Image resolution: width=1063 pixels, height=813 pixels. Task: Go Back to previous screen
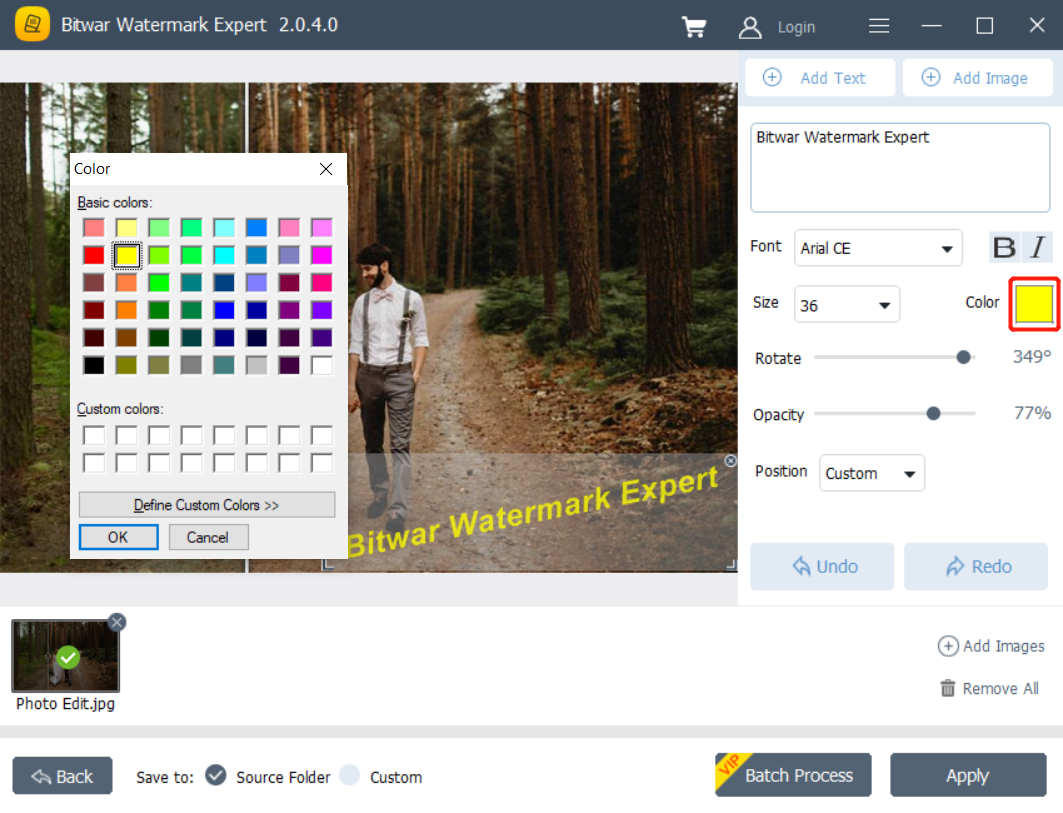point(62,776)
